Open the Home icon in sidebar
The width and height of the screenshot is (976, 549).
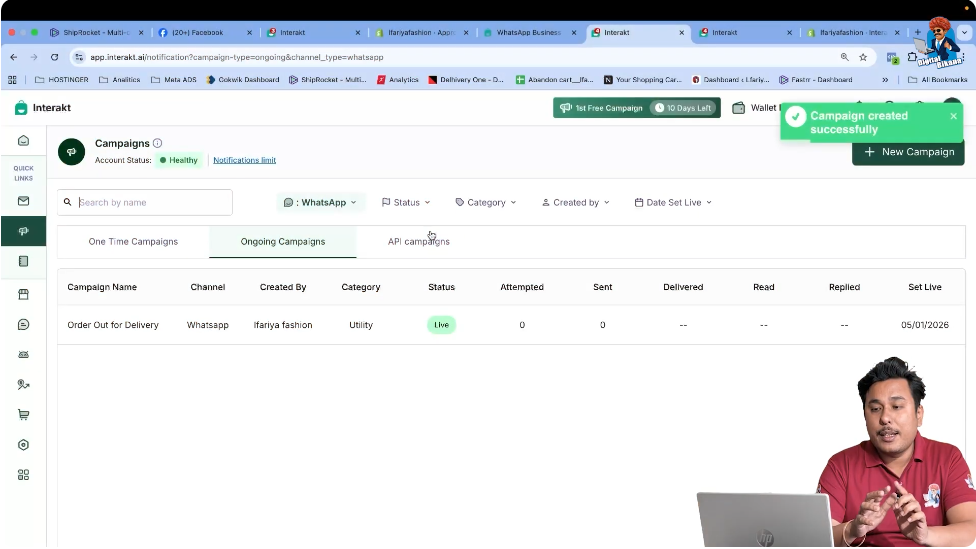click(23, 141)
